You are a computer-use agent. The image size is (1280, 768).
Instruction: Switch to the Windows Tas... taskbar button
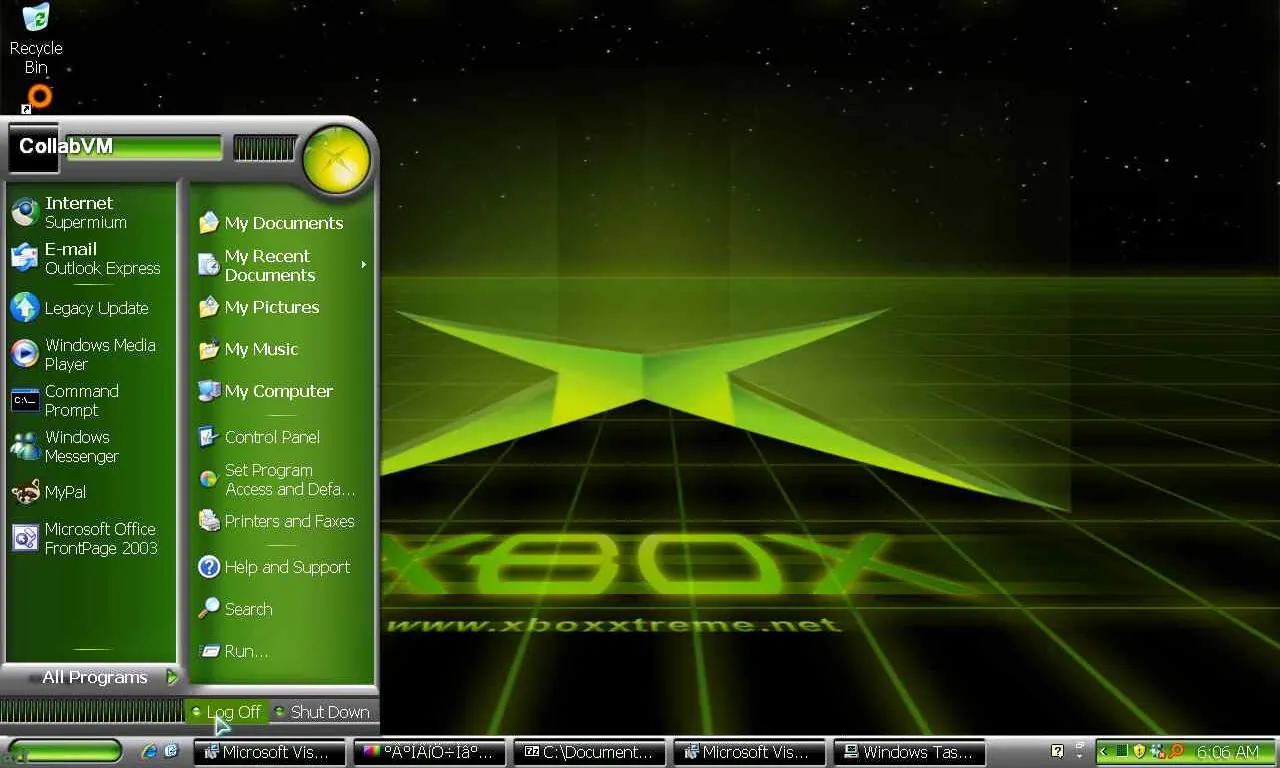[910, 752]
